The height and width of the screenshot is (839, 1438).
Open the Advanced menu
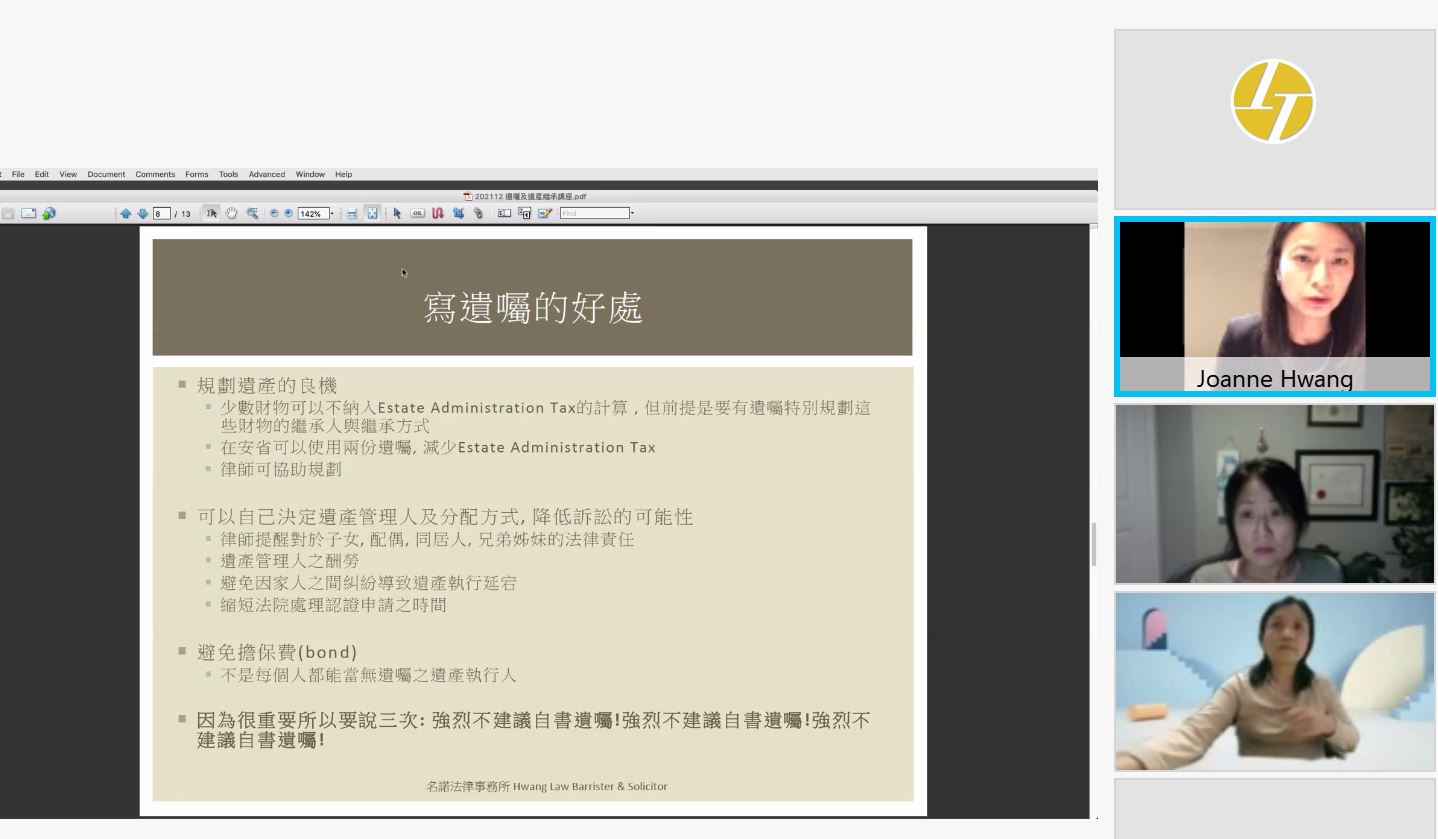267,174
